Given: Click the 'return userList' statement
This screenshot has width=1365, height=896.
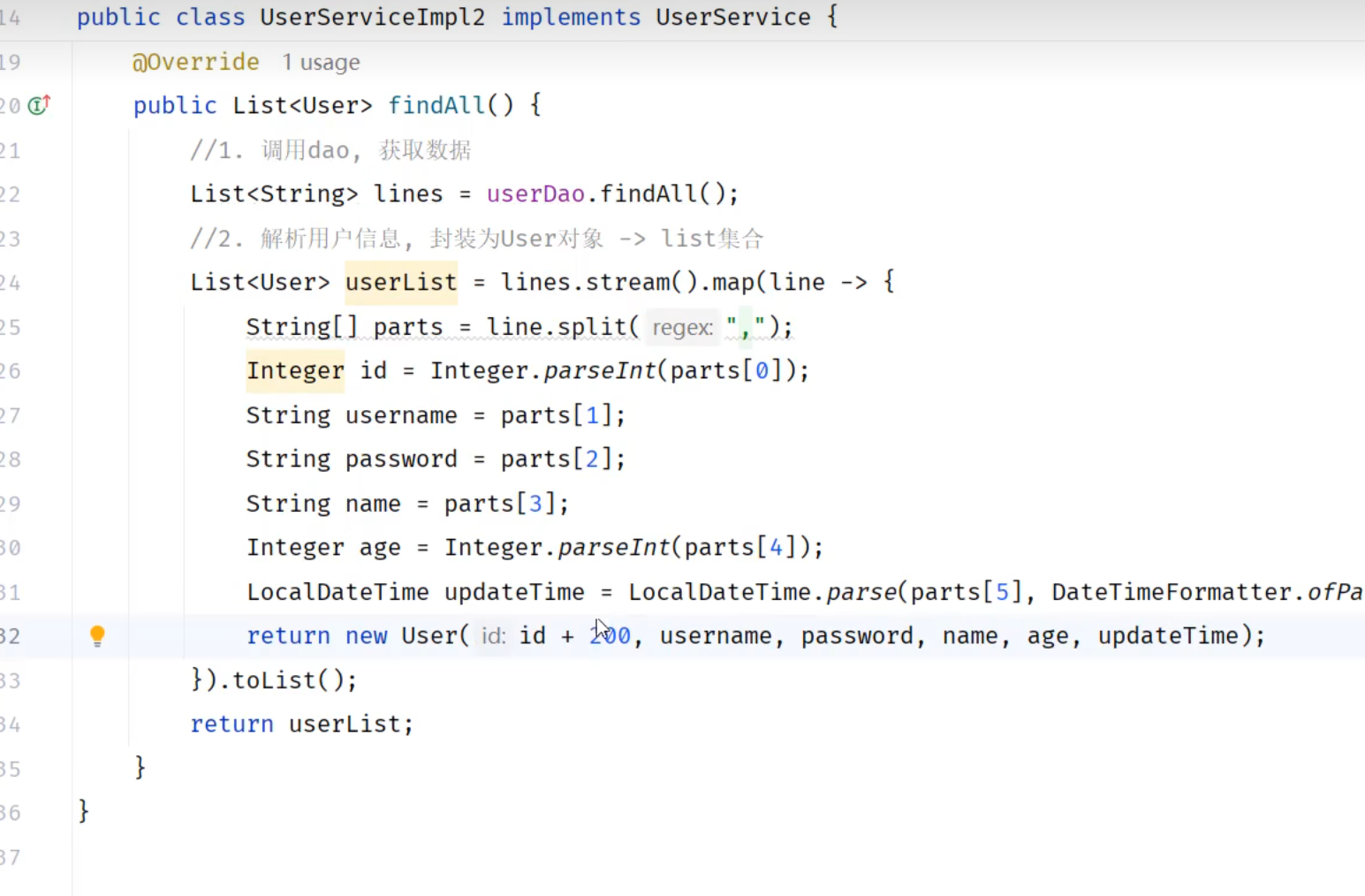Looking at the screenshot, I should click(301, 725).
